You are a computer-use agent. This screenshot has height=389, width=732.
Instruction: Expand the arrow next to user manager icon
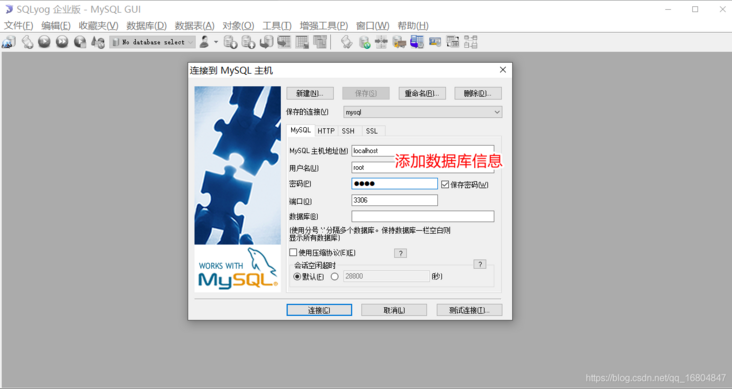pos(216,42)
